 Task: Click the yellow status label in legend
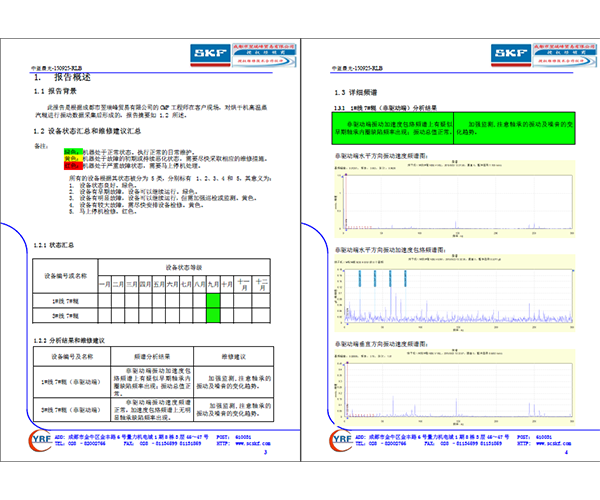pos(69,158)
